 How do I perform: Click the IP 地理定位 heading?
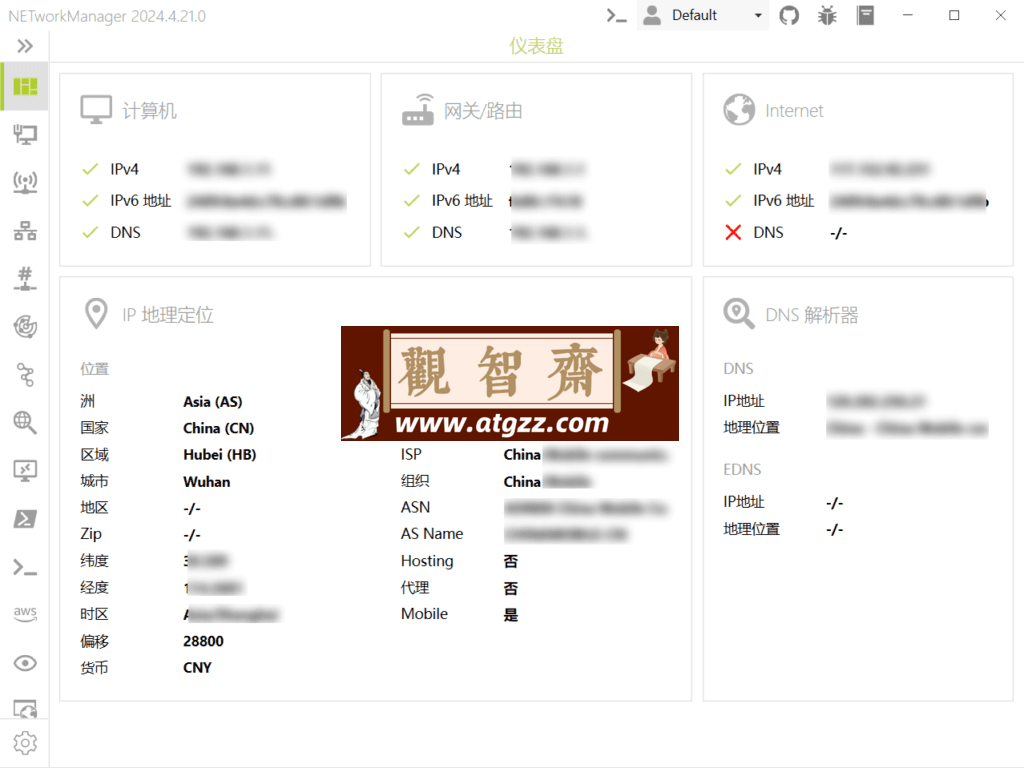point(168,315)
